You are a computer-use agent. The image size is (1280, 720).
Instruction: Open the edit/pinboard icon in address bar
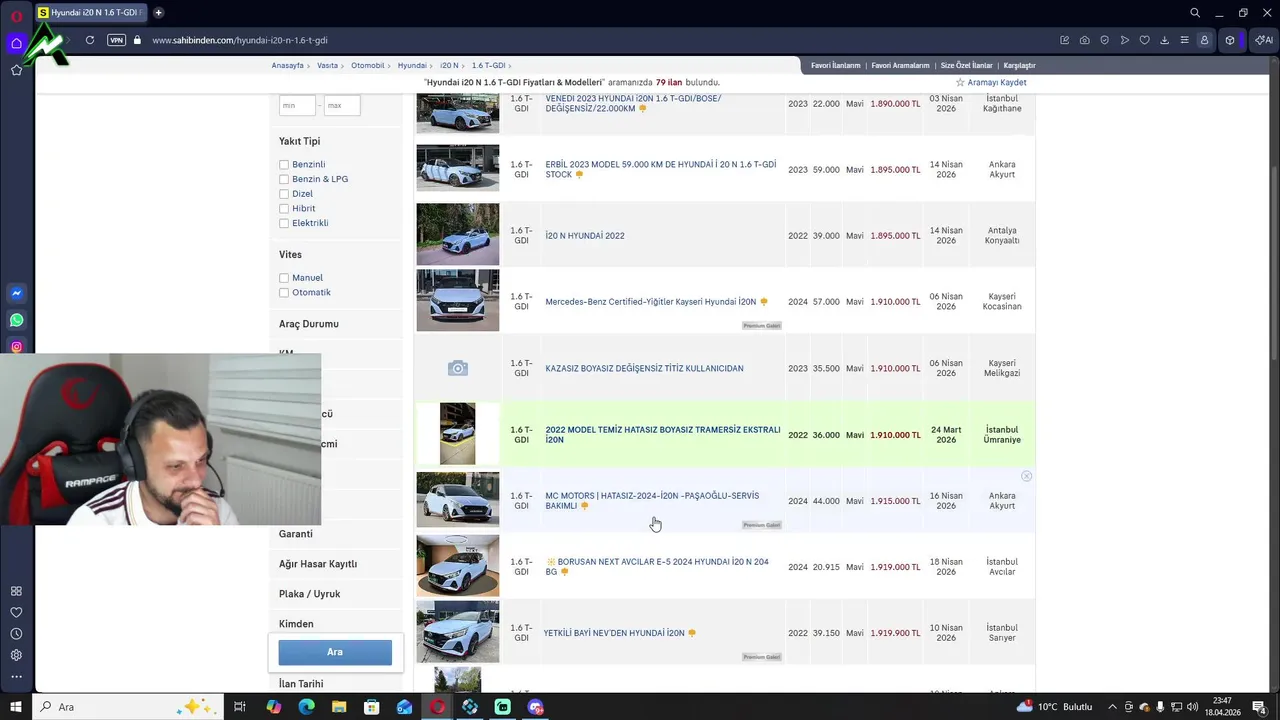tap(1065, 40)
